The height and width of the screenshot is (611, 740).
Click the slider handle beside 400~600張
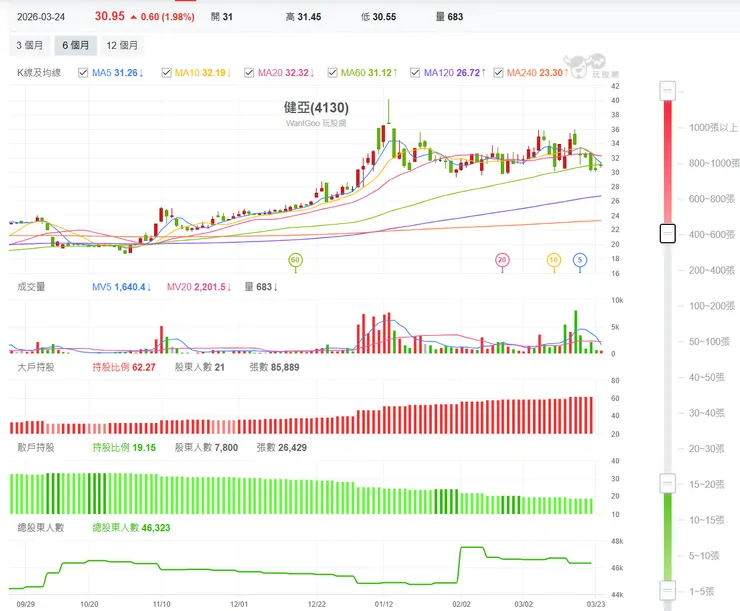(x=668, y=234)
